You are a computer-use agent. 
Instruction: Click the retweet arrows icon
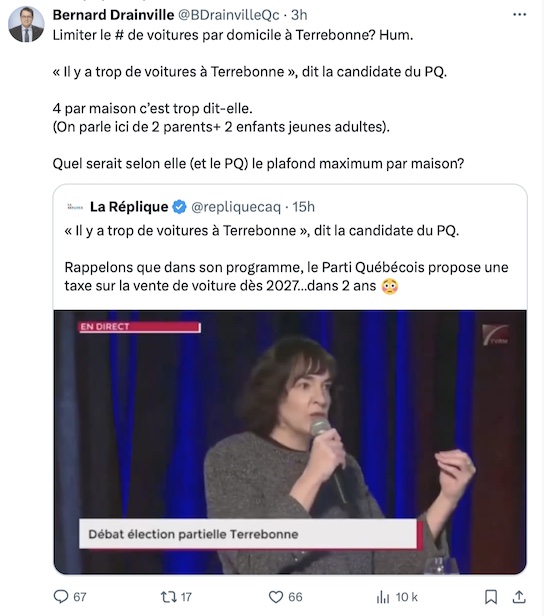(x=169, y=597)
